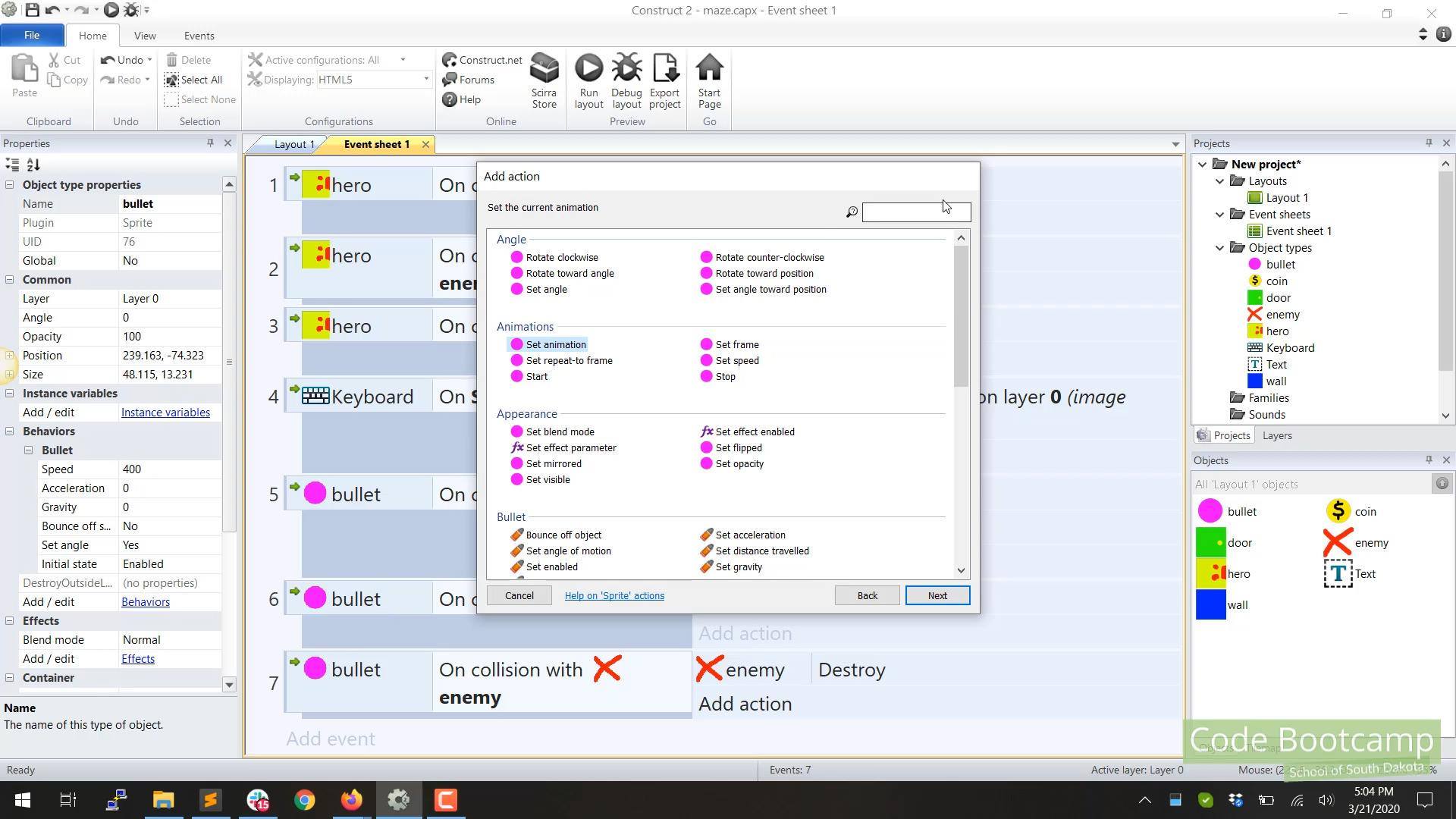Collapse the Object types tree folder
Screen dimensions: 1456x819
(1219, 248)
